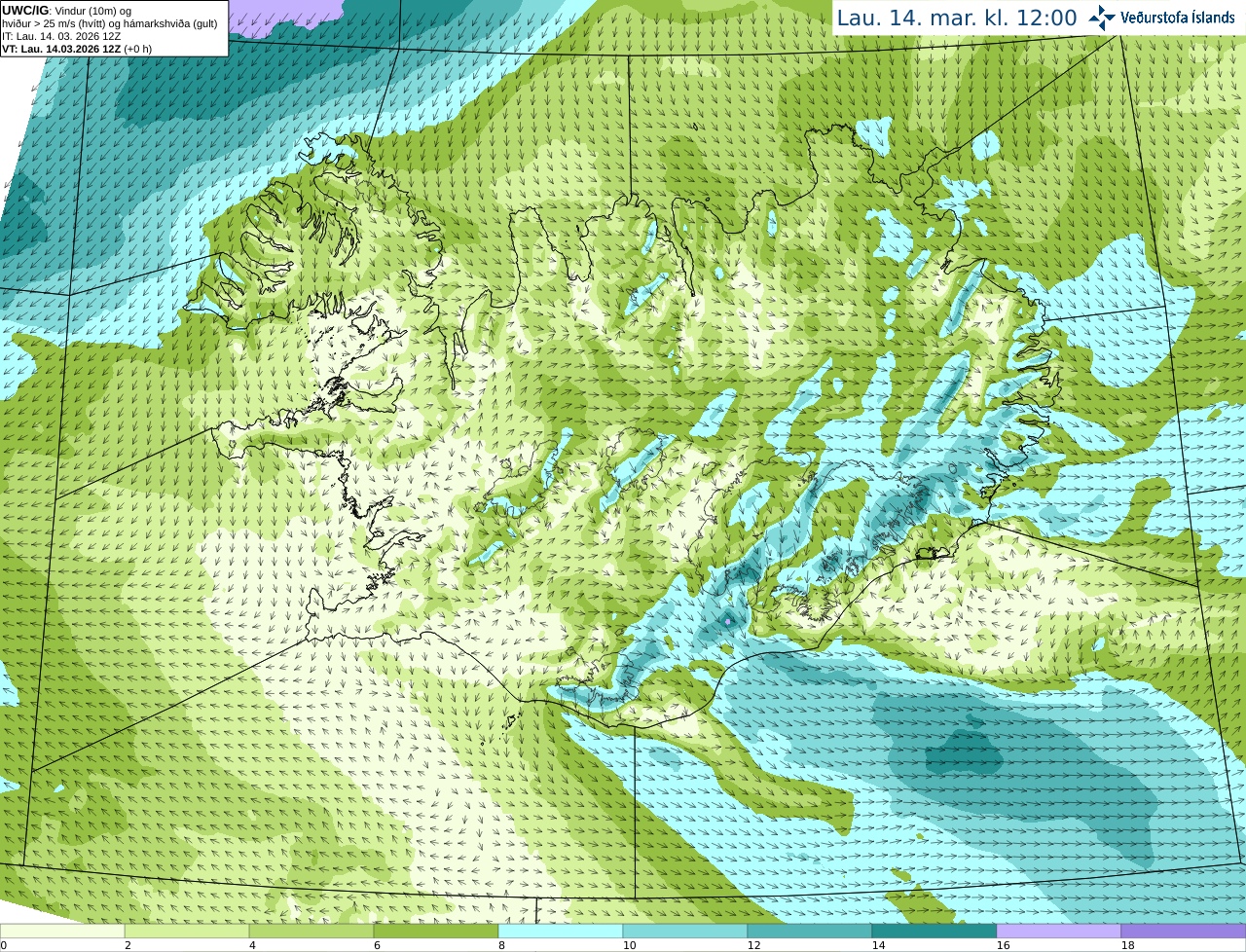Click the hviður > 25 m/s legend description line
This screenshot has width=1246, height=952.
110,23
